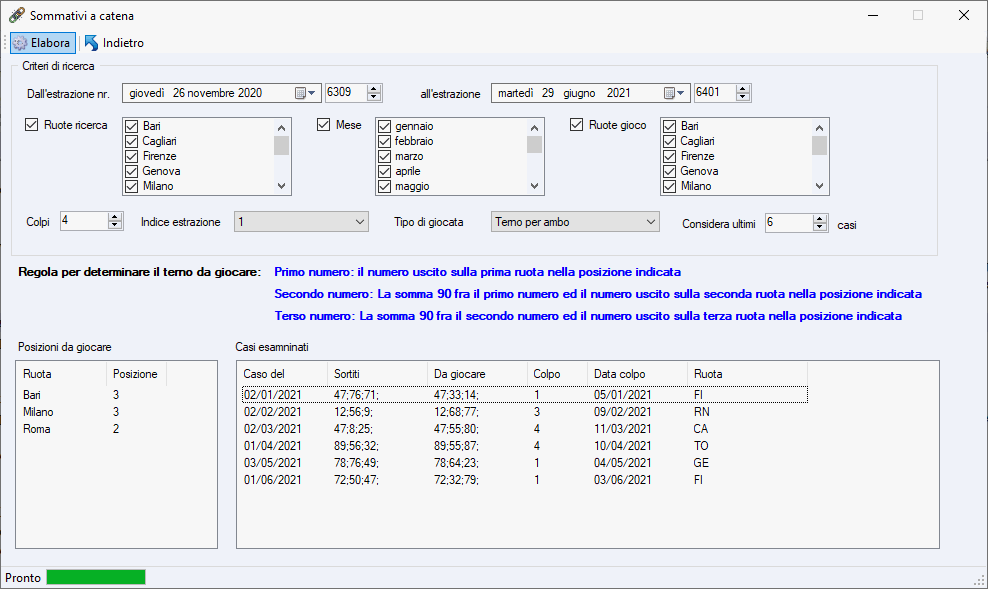Close the Sommativi a catena window
The height and width of the screenshot is (589, 988).
(963, 15)
